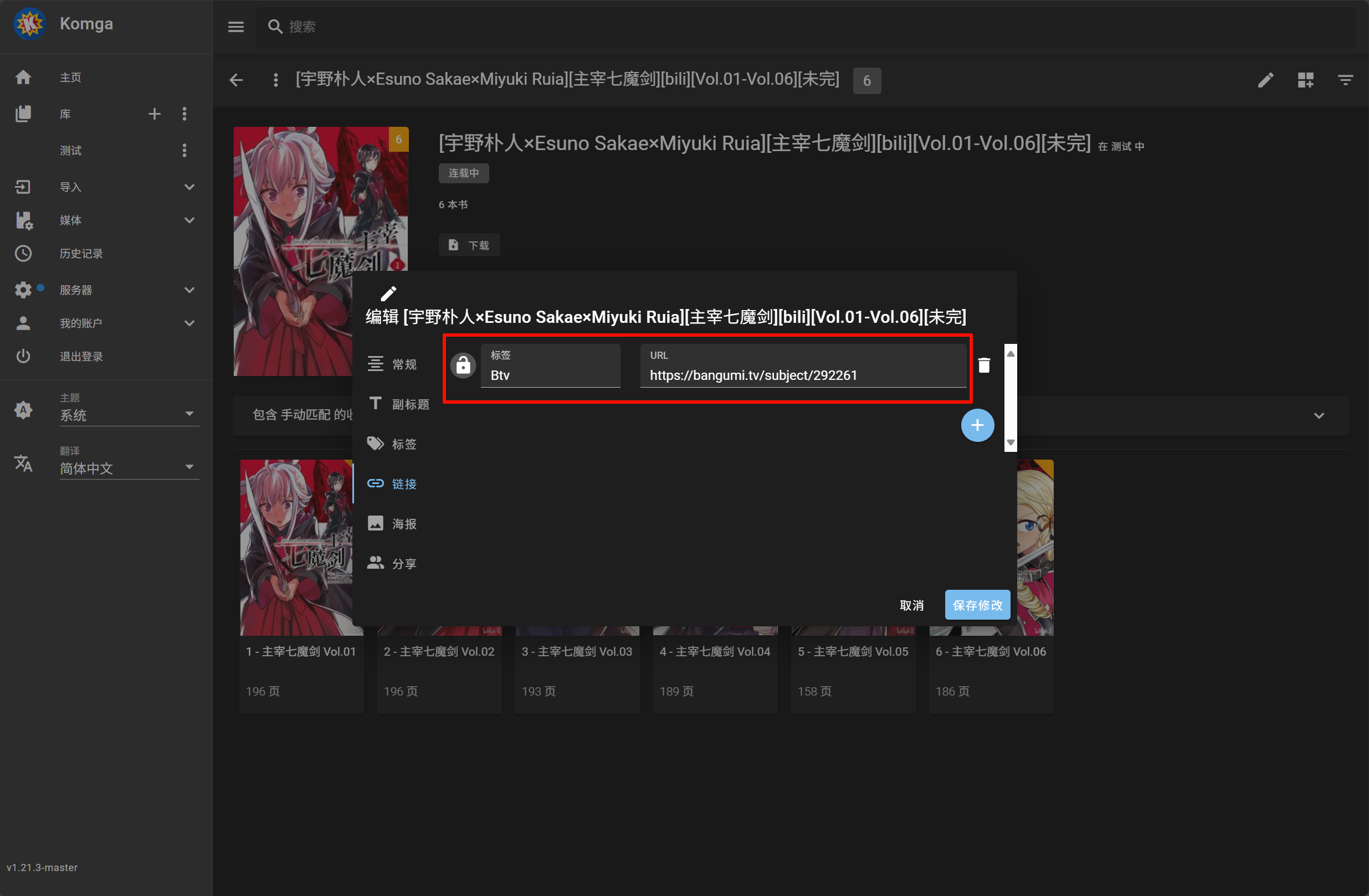Open the 测试 library options menu
This screenshot has width=1369, height=896.
[184, 150]
